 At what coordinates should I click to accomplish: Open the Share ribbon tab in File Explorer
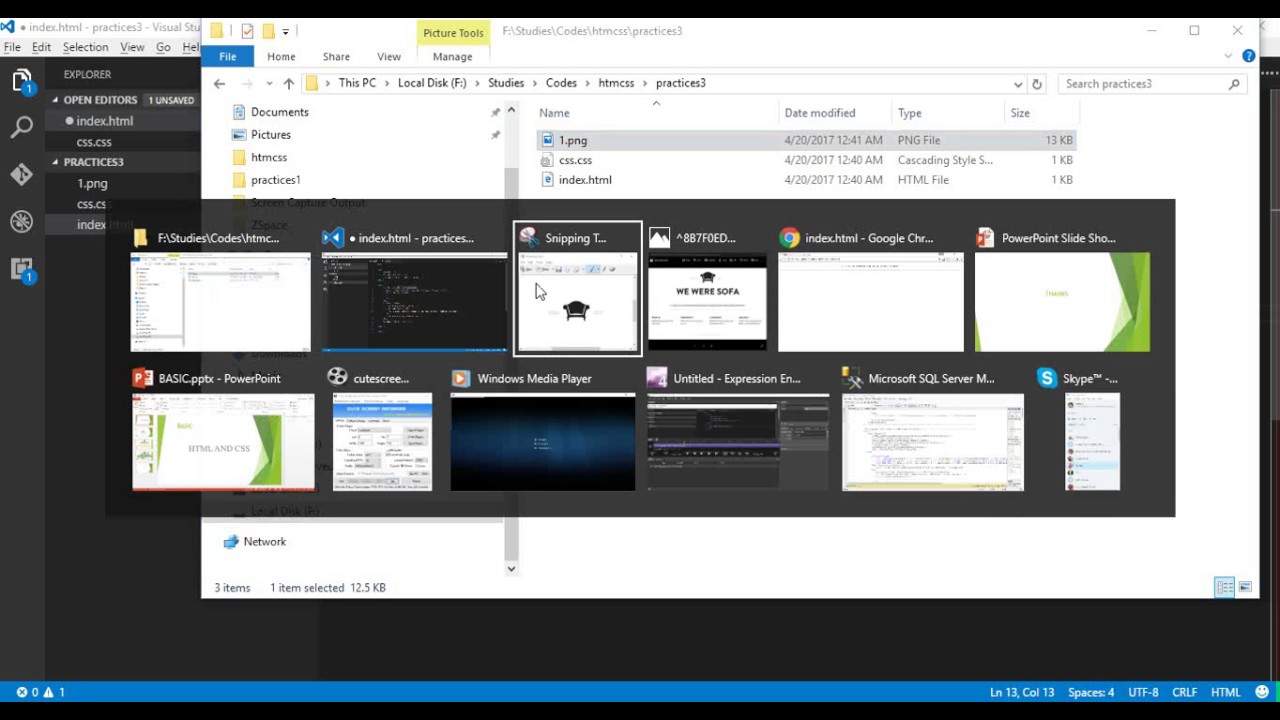336,57
